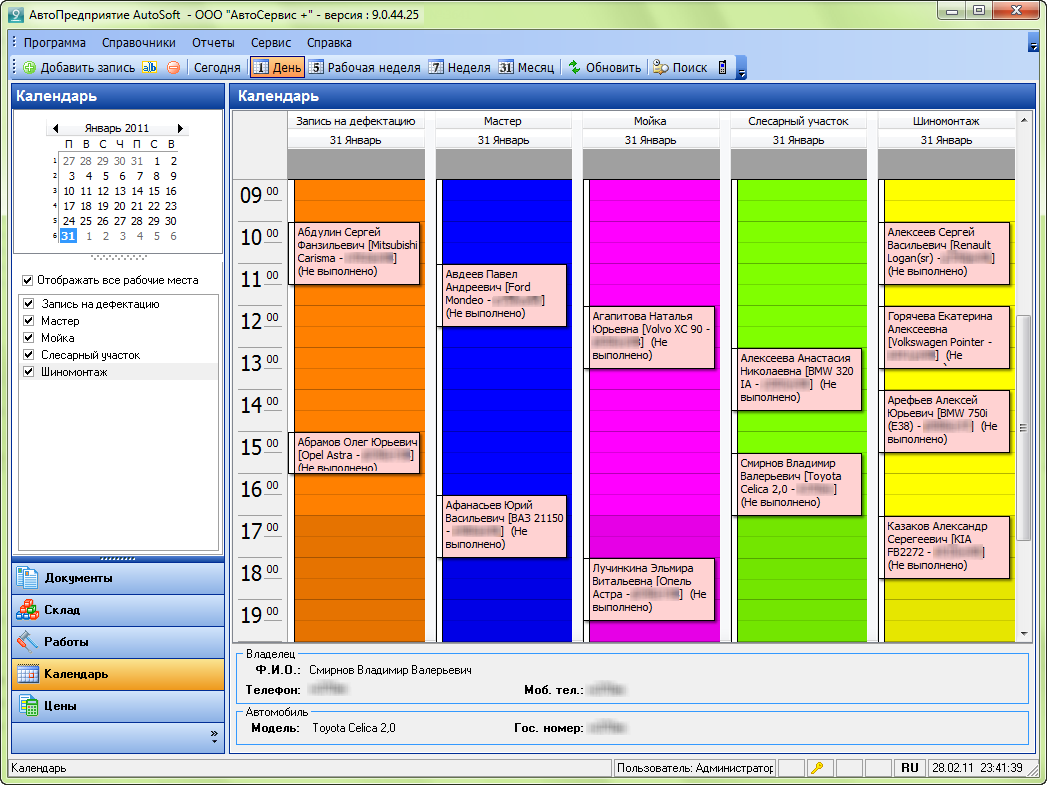Viewport: 1047px width, 785px height.
Task: Open the 'Справочники' menu
Action: pyautogui.click(x=139, y=43)
